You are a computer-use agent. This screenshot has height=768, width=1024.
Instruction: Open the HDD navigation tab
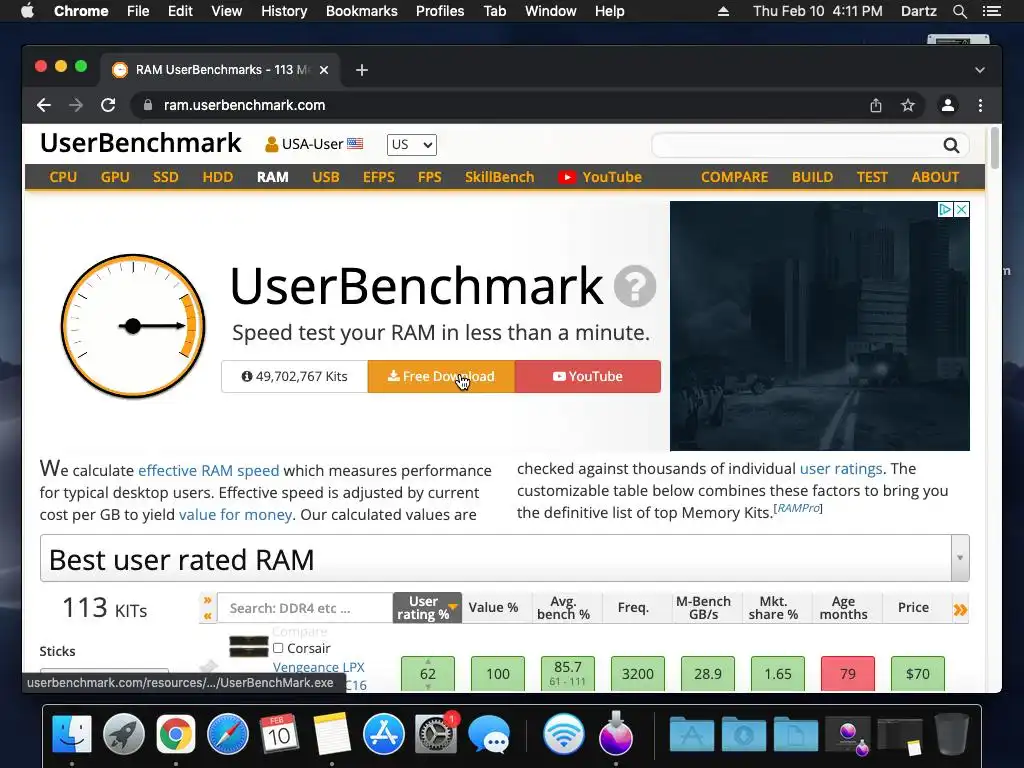click(217, 177)
